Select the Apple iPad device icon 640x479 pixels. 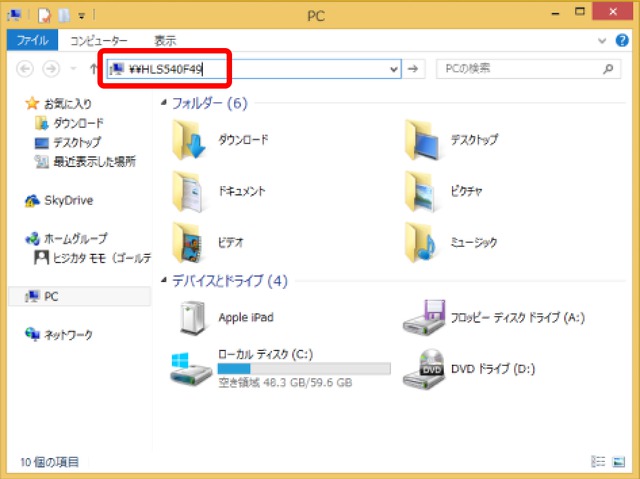(193, 318)
